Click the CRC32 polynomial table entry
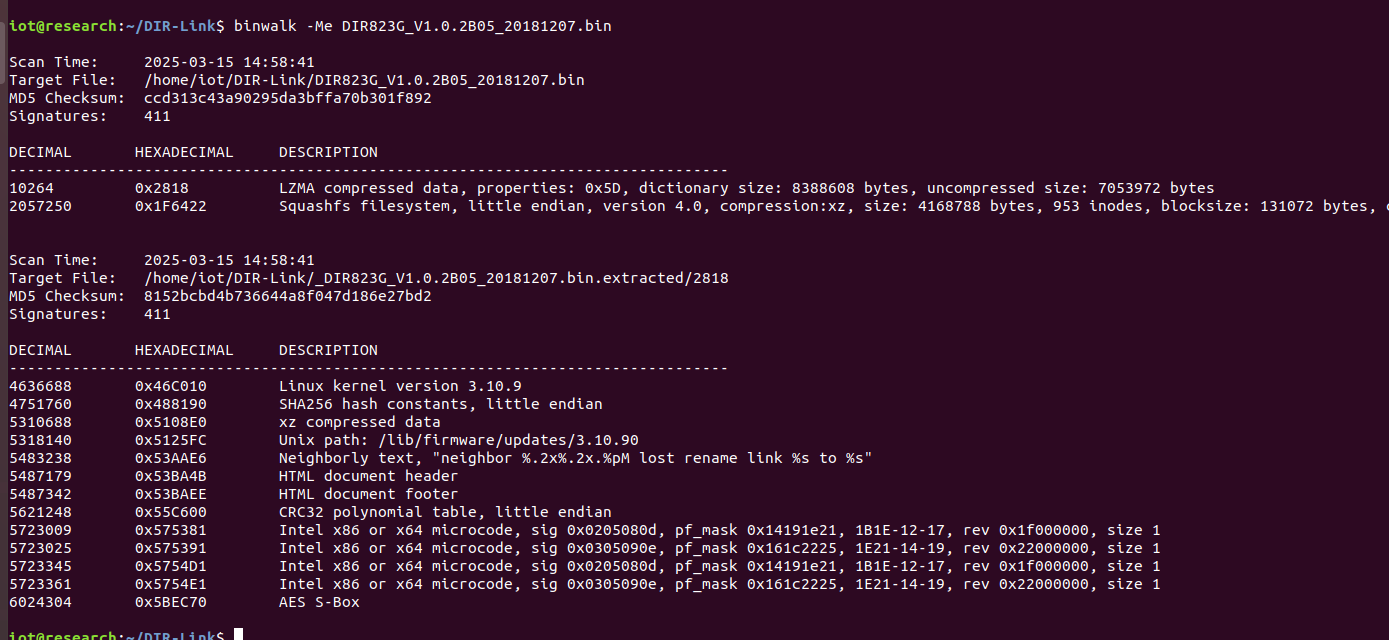The image size is (1389, 640). (445, 512)
